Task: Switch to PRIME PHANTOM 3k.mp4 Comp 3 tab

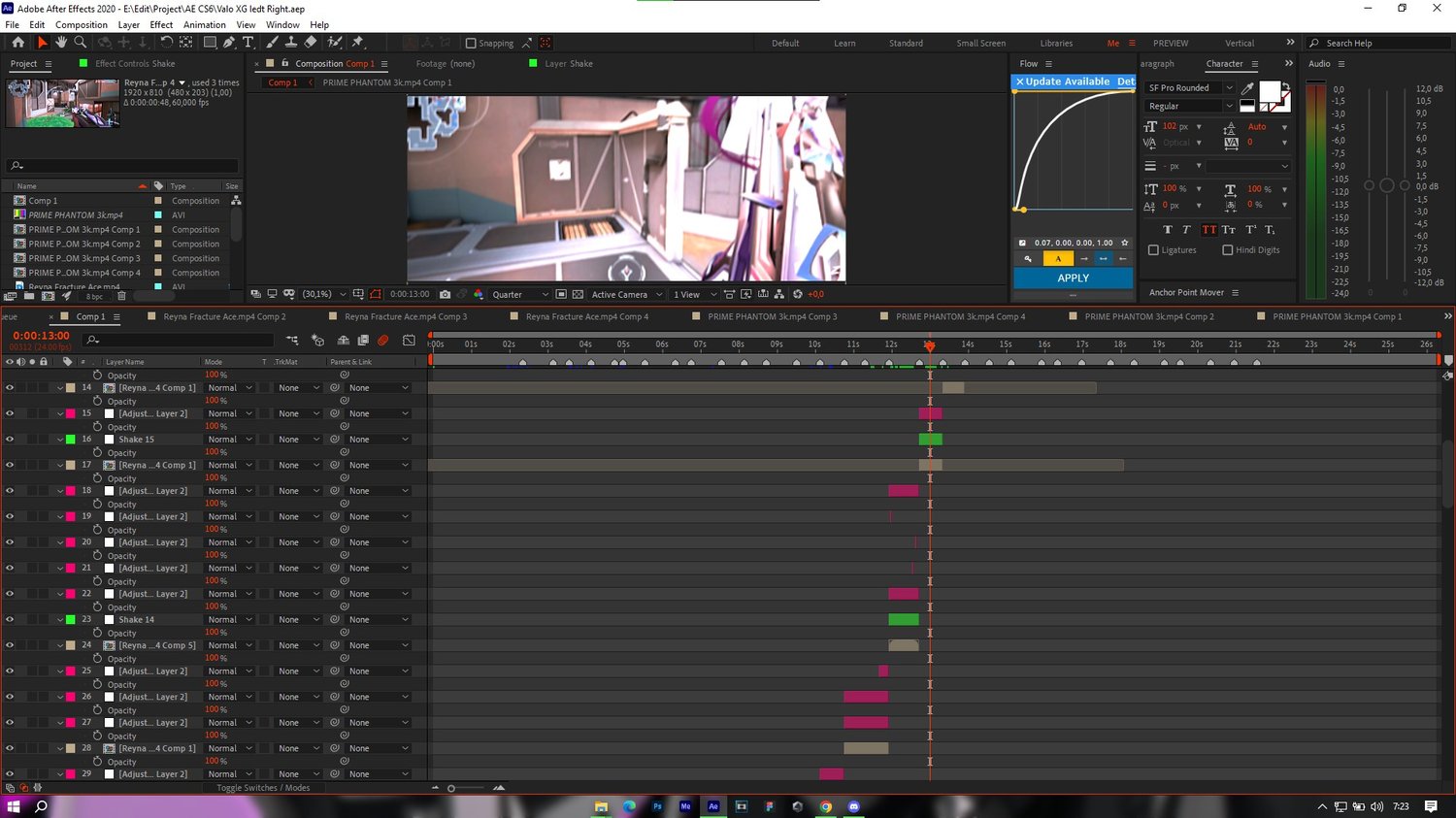Action: pyautogui.click(x=772, y=316)
